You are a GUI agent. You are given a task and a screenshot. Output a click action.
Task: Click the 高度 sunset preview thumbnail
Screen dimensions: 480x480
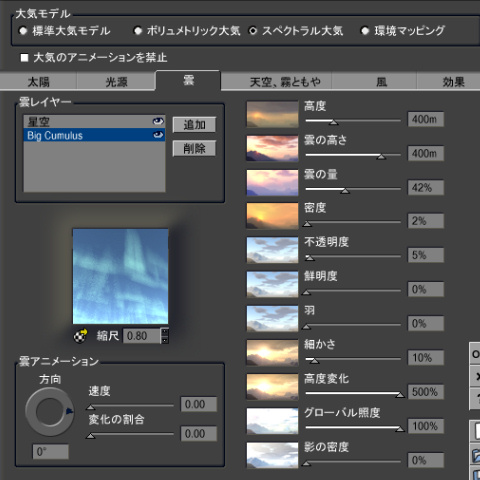pos(272,114)
